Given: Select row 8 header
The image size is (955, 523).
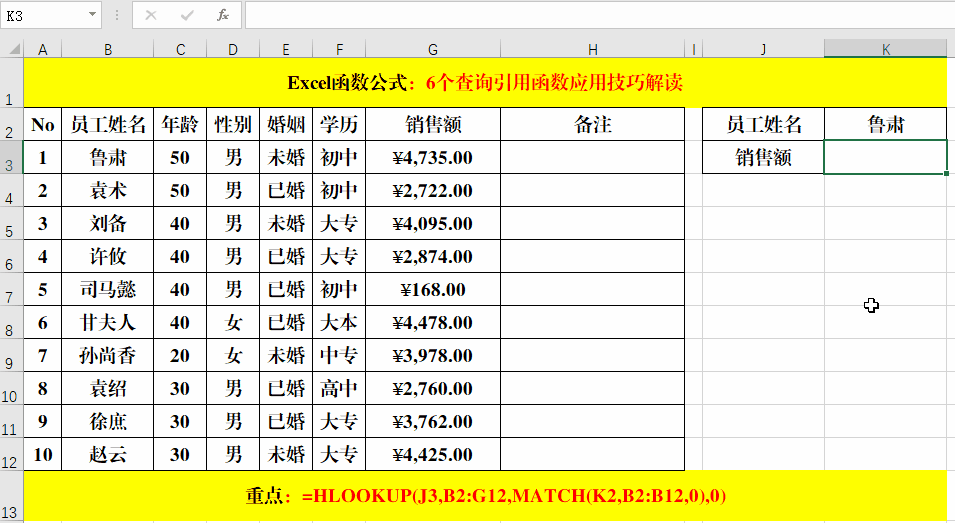Looking at the screenshot, I should point(12,322).
